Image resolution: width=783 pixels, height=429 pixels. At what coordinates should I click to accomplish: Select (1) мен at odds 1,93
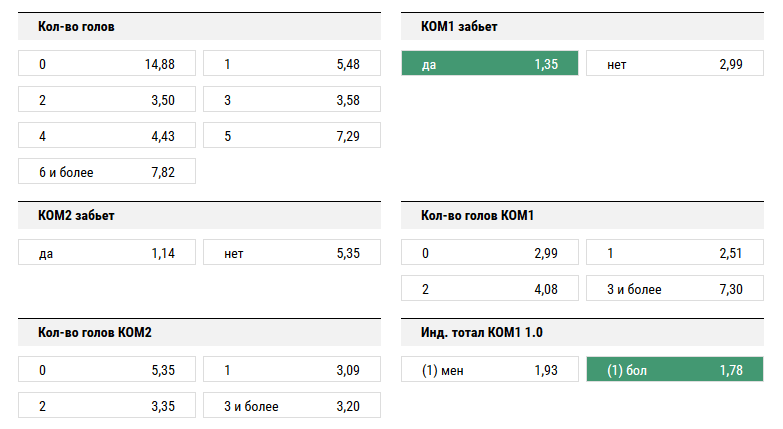(490, 370)
